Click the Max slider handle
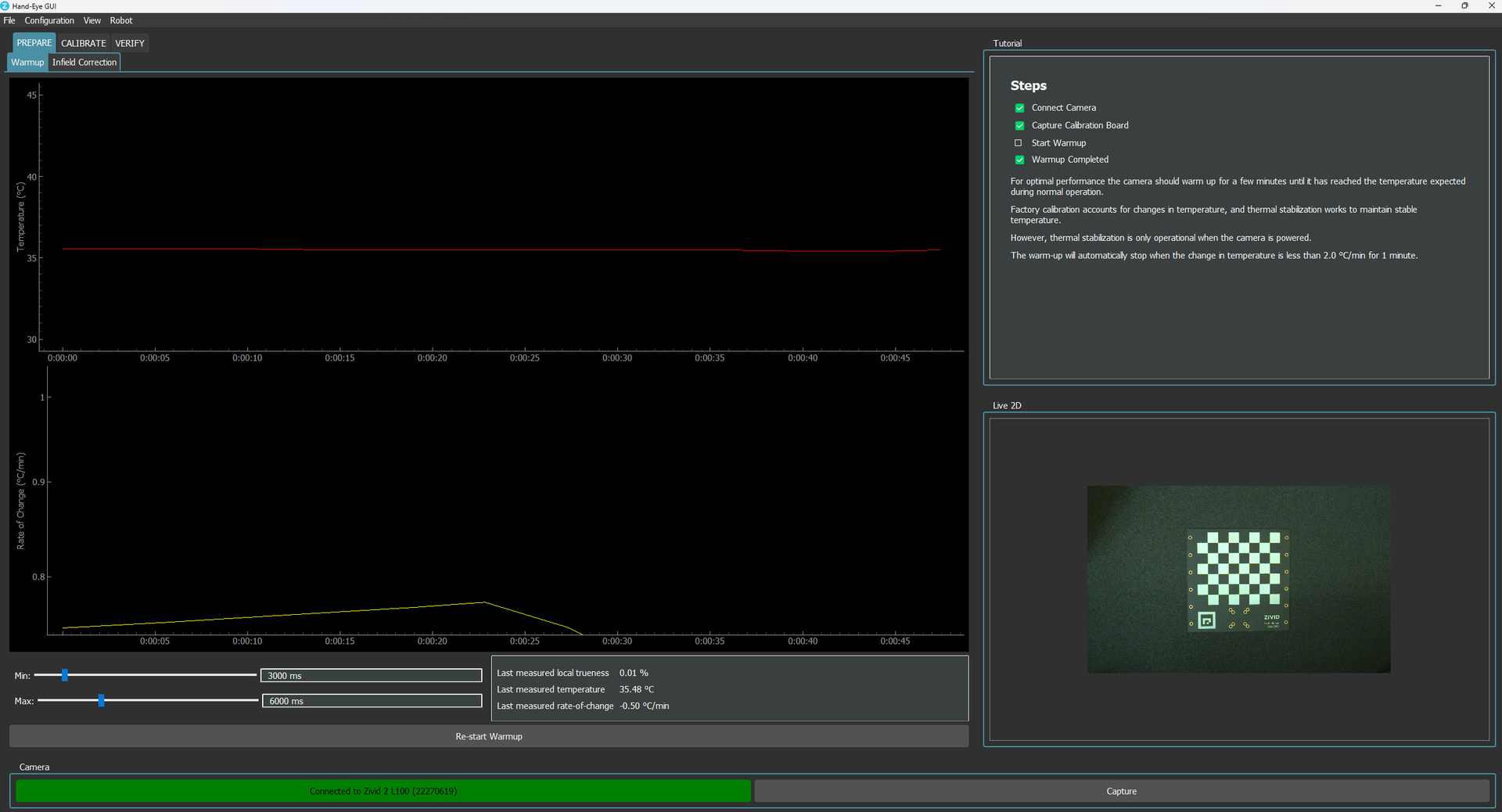The height and width of the screenshot is (812, 1502). click(x=101, y=700)
